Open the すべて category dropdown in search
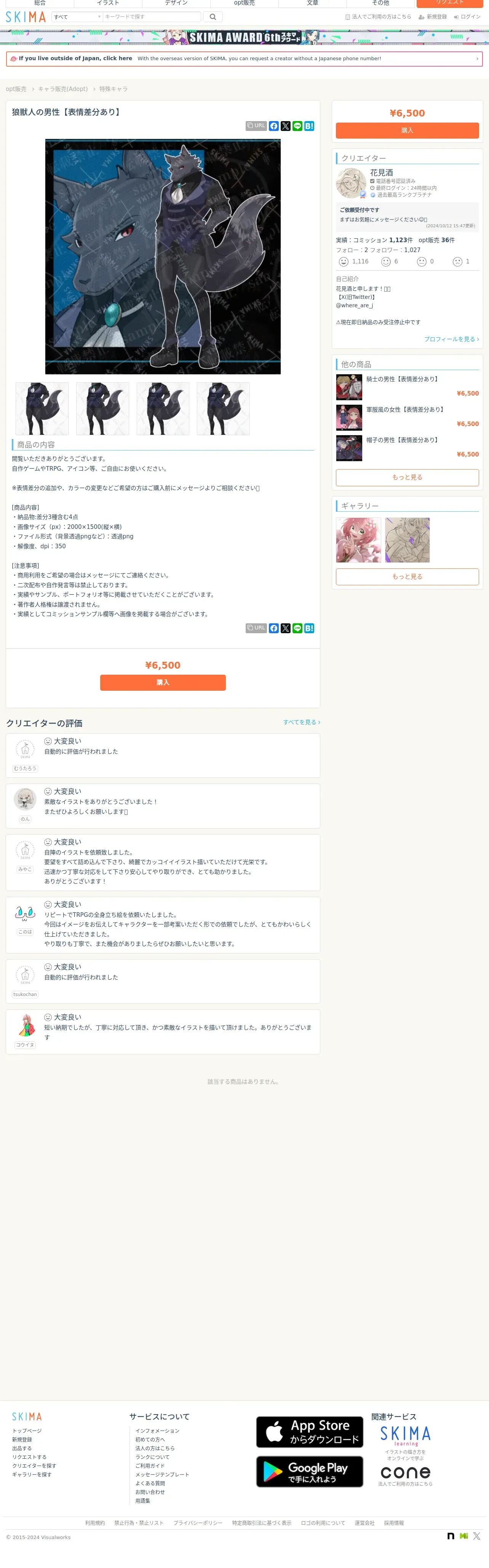 77,17
